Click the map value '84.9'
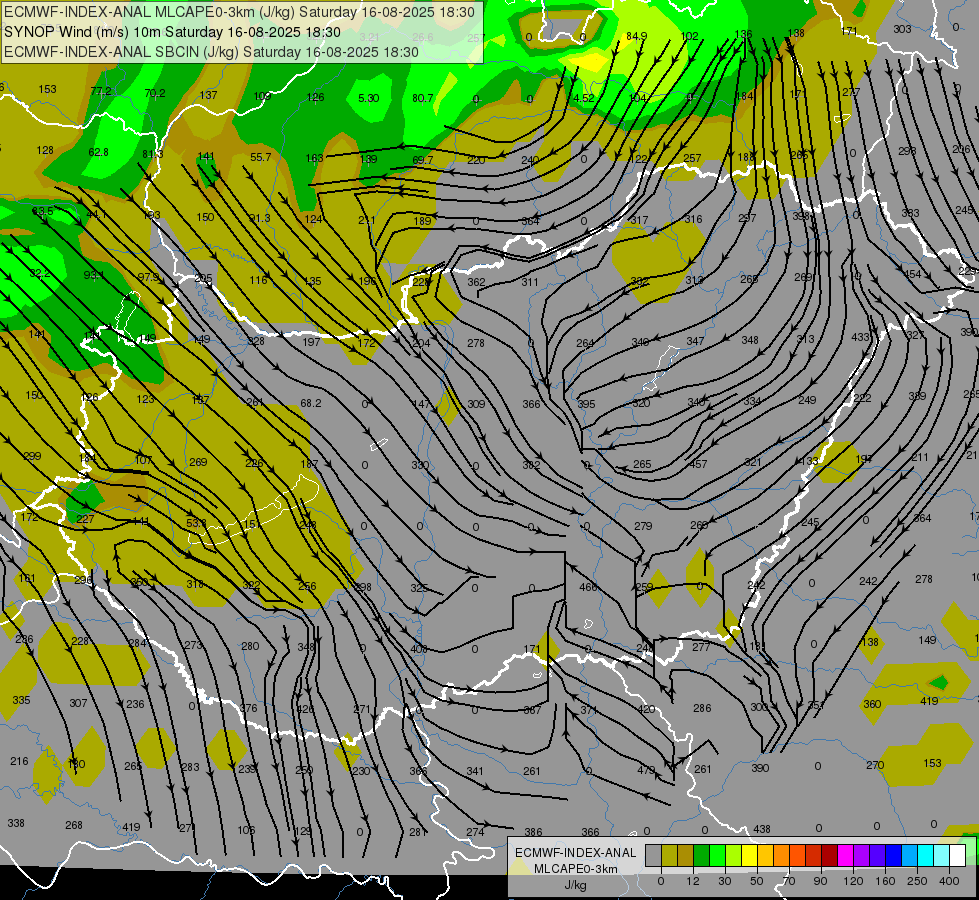This screenshot has width=979, height=900. coord(636,36)
